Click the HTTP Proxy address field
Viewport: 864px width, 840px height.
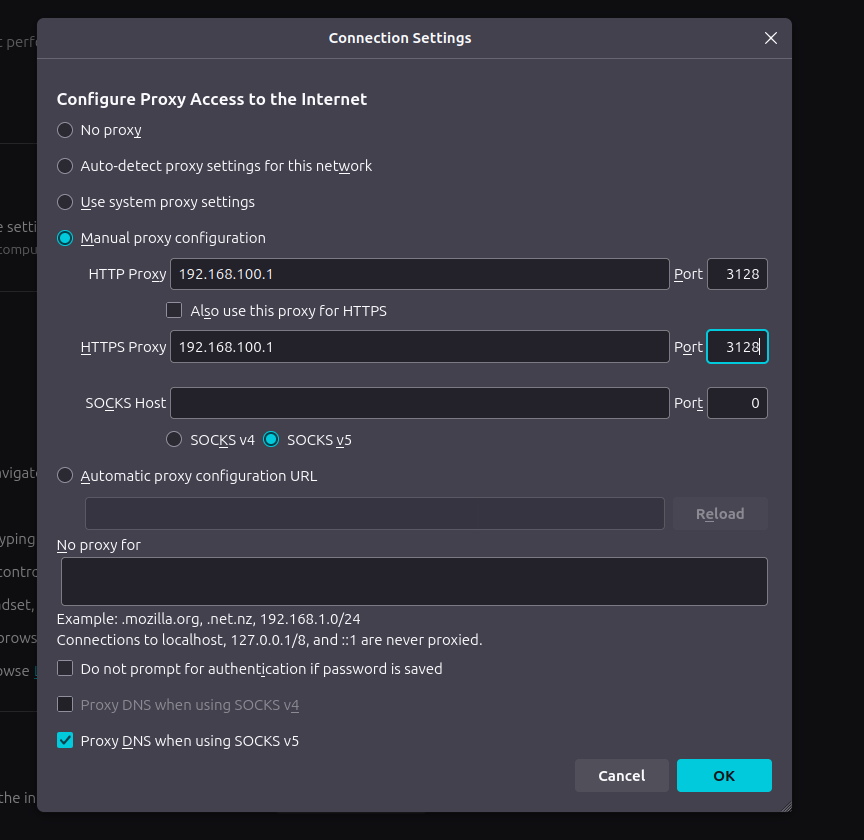[x=419, y=274]
